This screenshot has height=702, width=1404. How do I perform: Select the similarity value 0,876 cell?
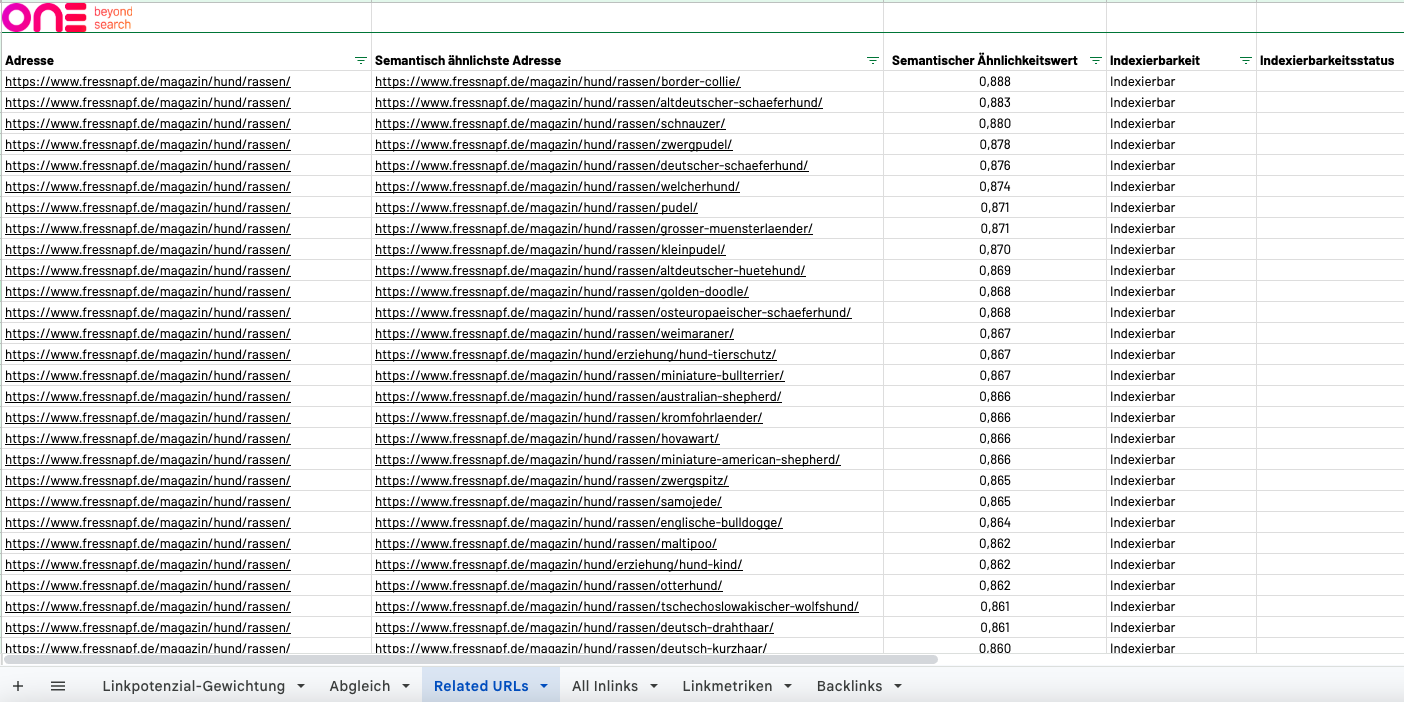995,166
